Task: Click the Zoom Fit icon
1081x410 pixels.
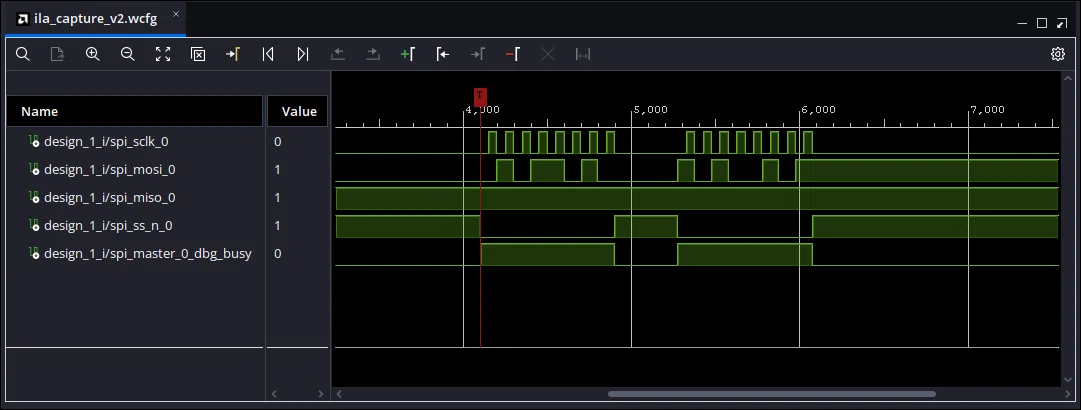Action: pyautogui.click(x=163, y=54)
